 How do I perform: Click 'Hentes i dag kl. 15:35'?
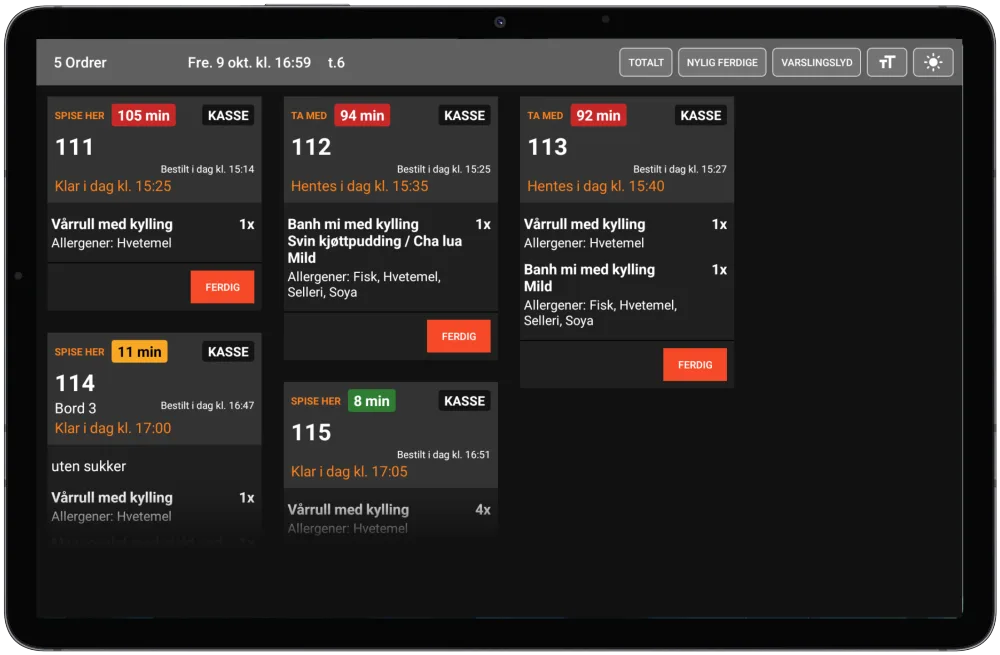[360, 186]
